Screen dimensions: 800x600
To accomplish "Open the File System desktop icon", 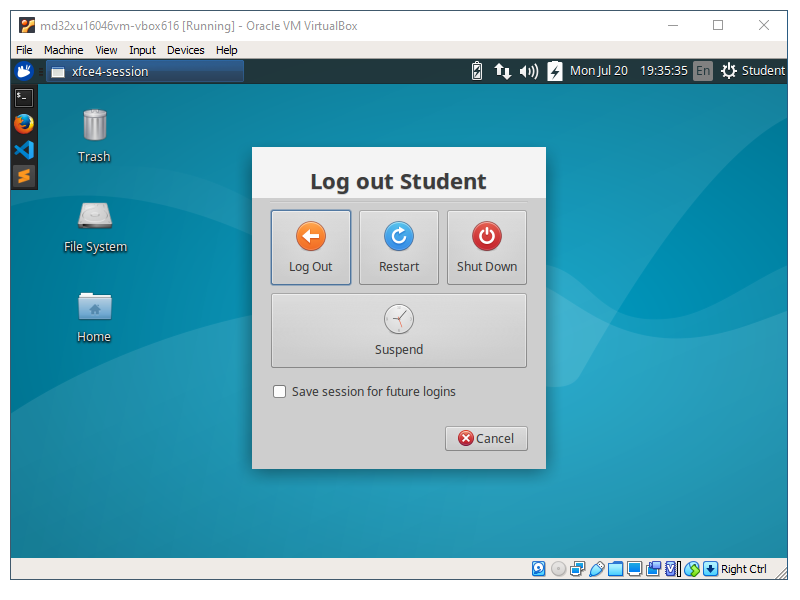I will point(94,216).
